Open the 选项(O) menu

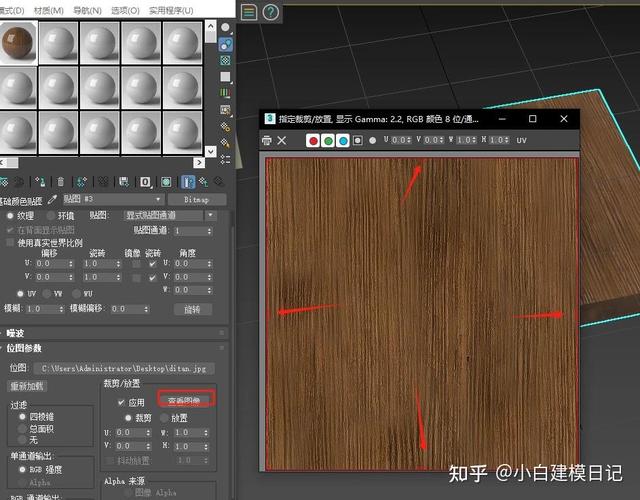pos(125,10)
